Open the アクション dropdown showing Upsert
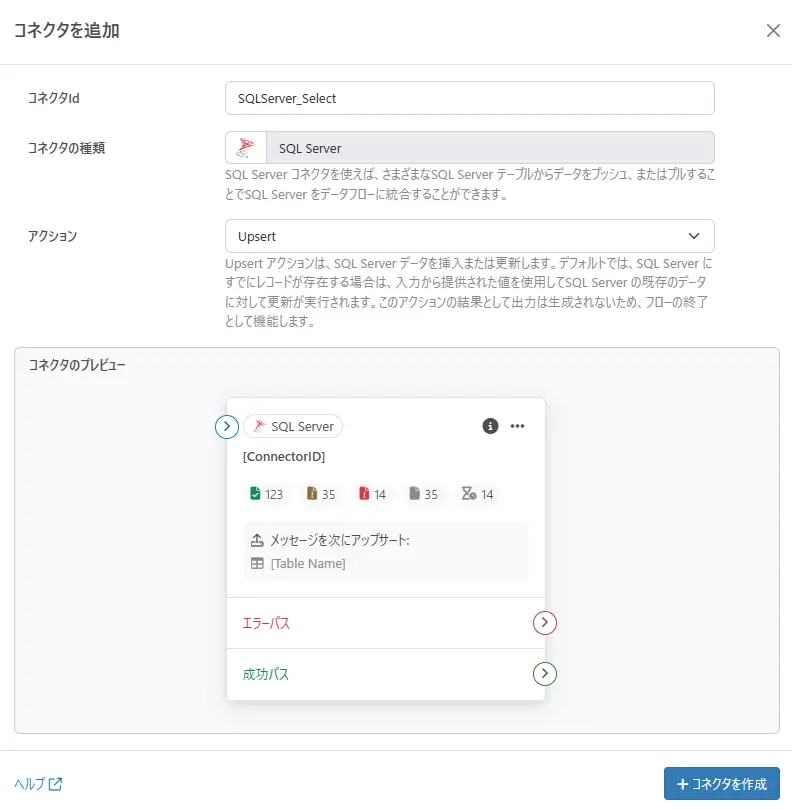Image resolution: width=792 pixels, height=810 pixels. 469,236
